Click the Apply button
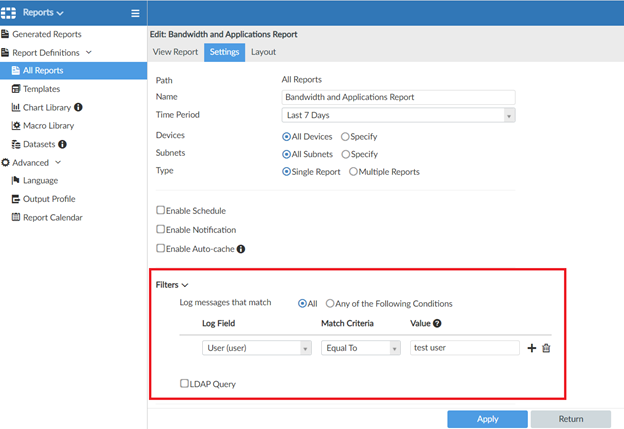Image resolution: width=624 pixels, height=429 pixels. pos(487,419)
